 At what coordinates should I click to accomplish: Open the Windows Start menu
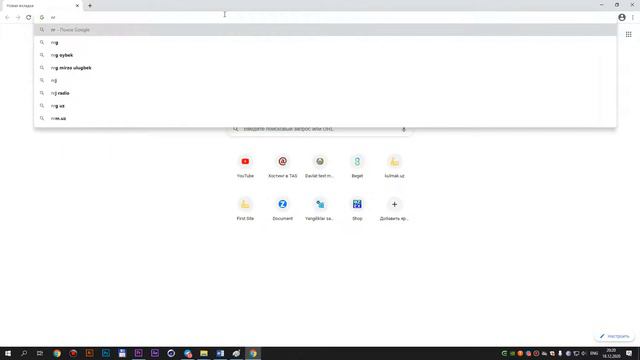(x=8, y=353)
